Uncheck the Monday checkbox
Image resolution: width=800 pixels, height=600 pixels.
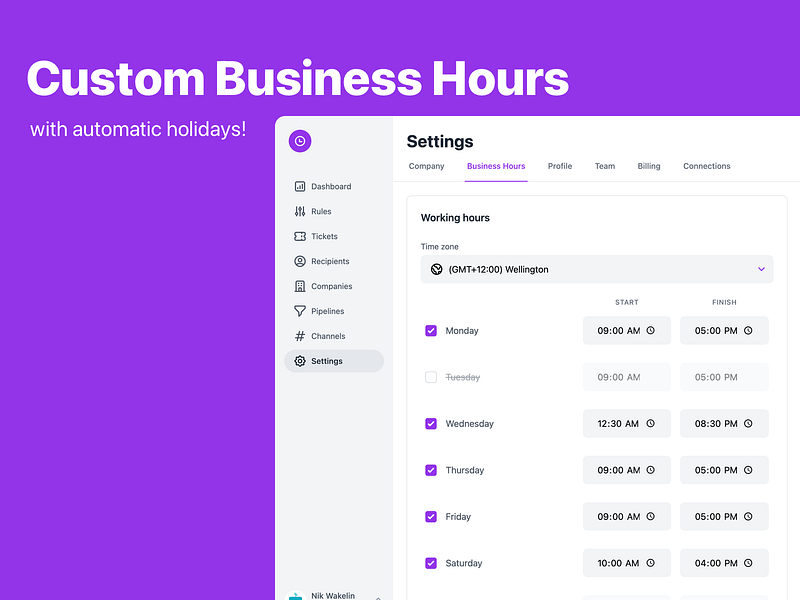coord(431,331)
